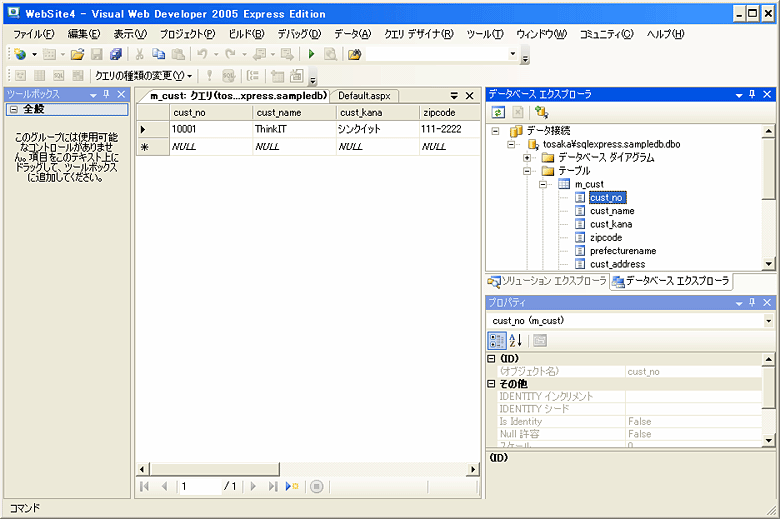Jump to new record in navigator

(x=292, y=487)
